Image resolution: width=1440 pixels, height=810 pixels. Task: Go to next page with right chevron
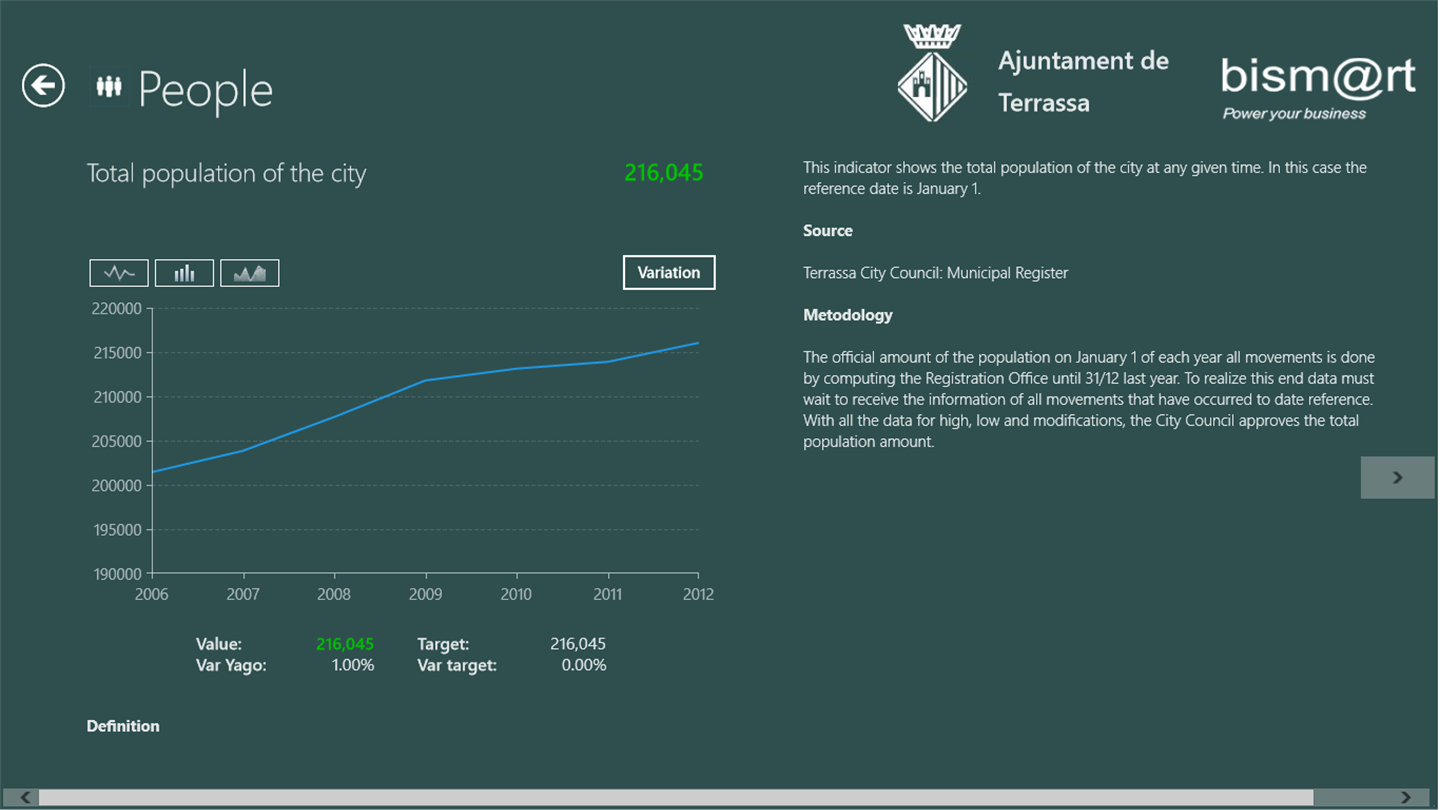click(1398, 477)
